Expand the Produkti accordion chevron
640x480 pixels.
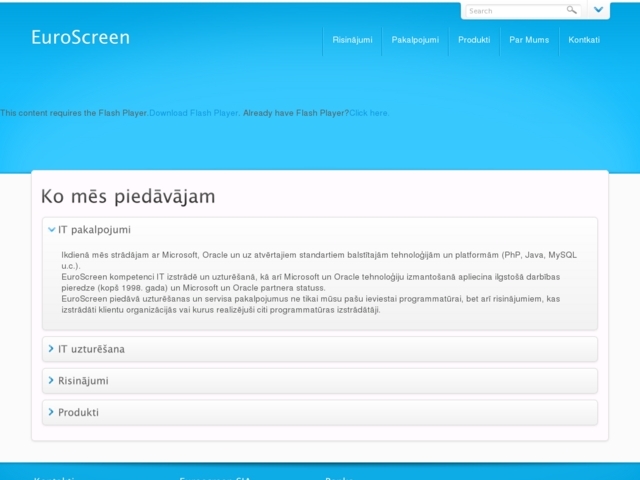tap(51, 412)
